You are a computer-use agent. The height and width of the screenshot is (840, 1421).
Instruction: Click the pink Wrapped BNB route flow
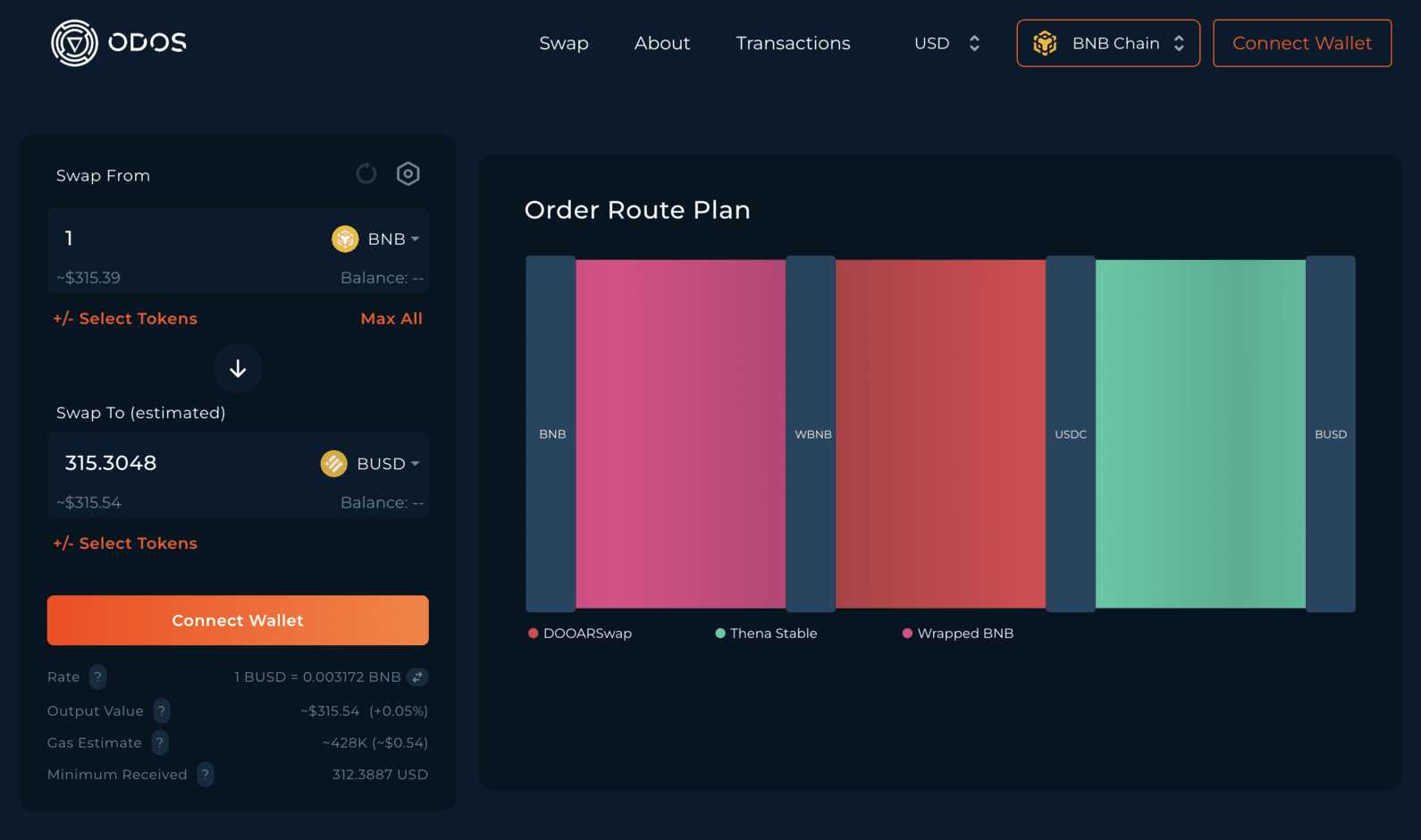[681, 434]
